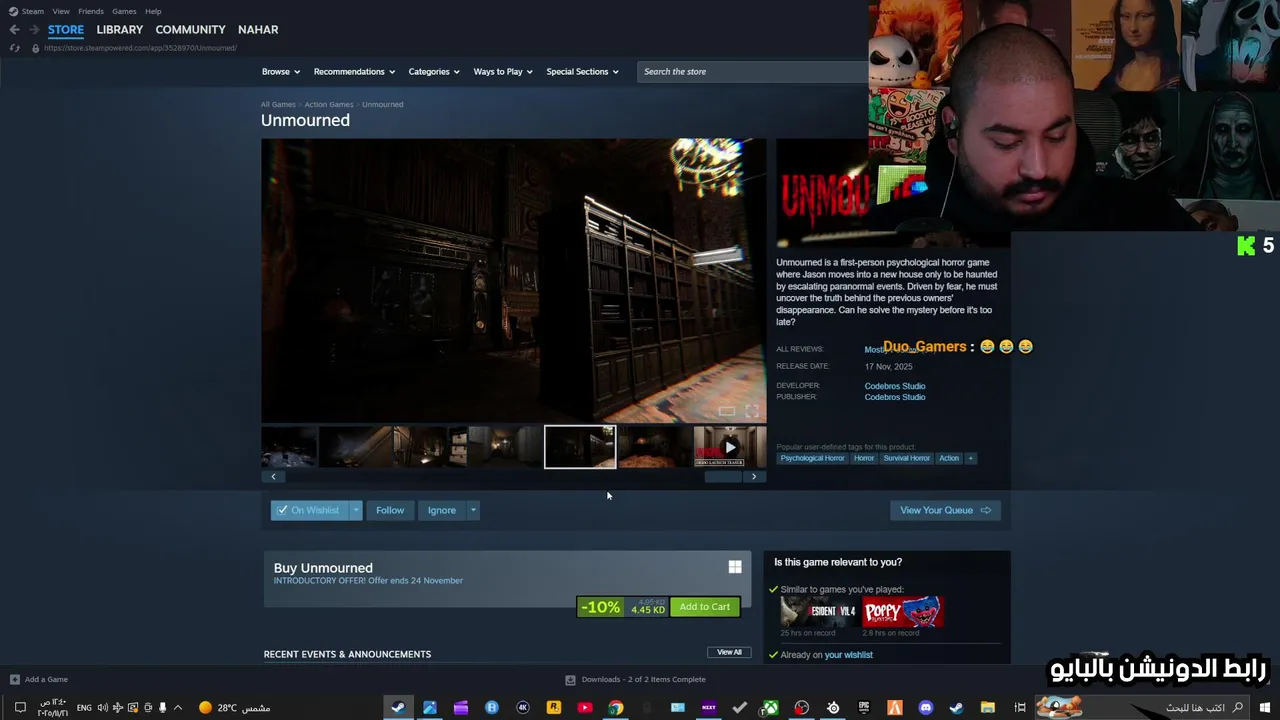Expand the Special Sections dropdown
This screenshot has width=1280, height=720.
[x=582, y=72]
